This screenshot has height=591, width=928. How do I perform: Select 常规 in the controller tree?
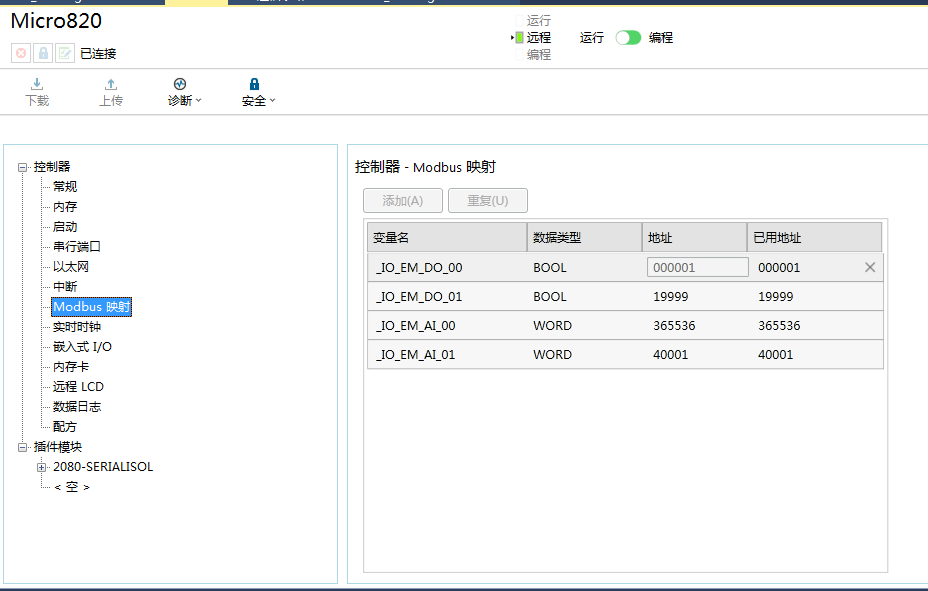tap(65, 187)
